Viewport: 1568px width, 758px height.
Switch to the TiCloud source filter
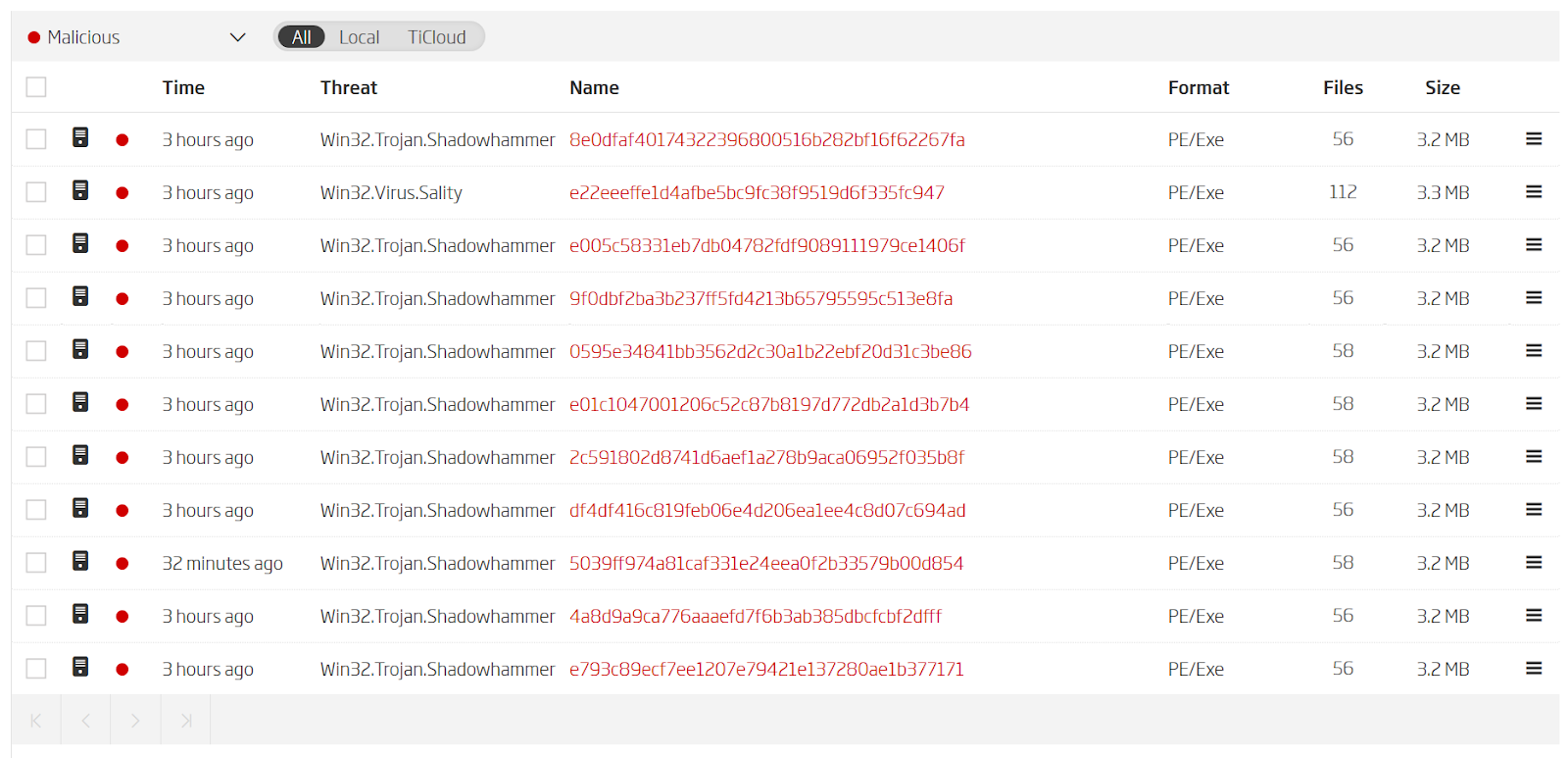click(x=436, y=37)
